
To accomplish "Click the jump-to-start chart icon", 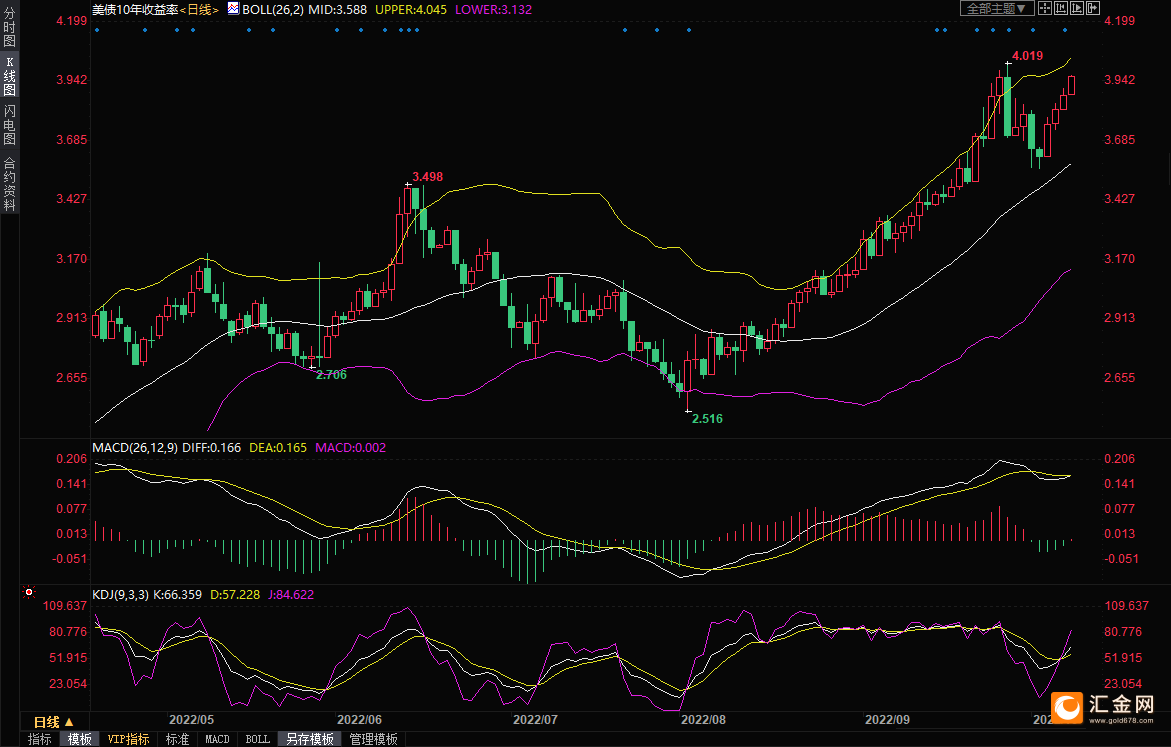I will click(1060, 8).
